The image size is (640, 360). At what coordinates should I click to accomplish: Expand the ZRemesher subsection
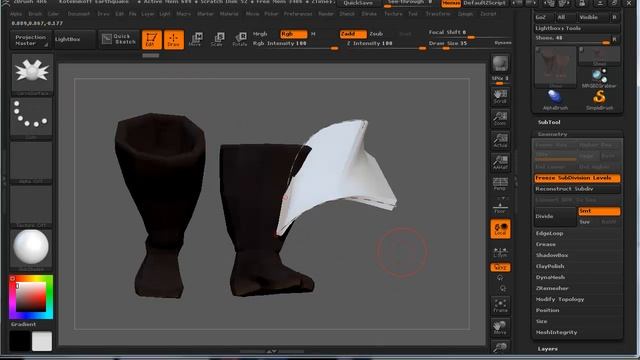(552, 288)
